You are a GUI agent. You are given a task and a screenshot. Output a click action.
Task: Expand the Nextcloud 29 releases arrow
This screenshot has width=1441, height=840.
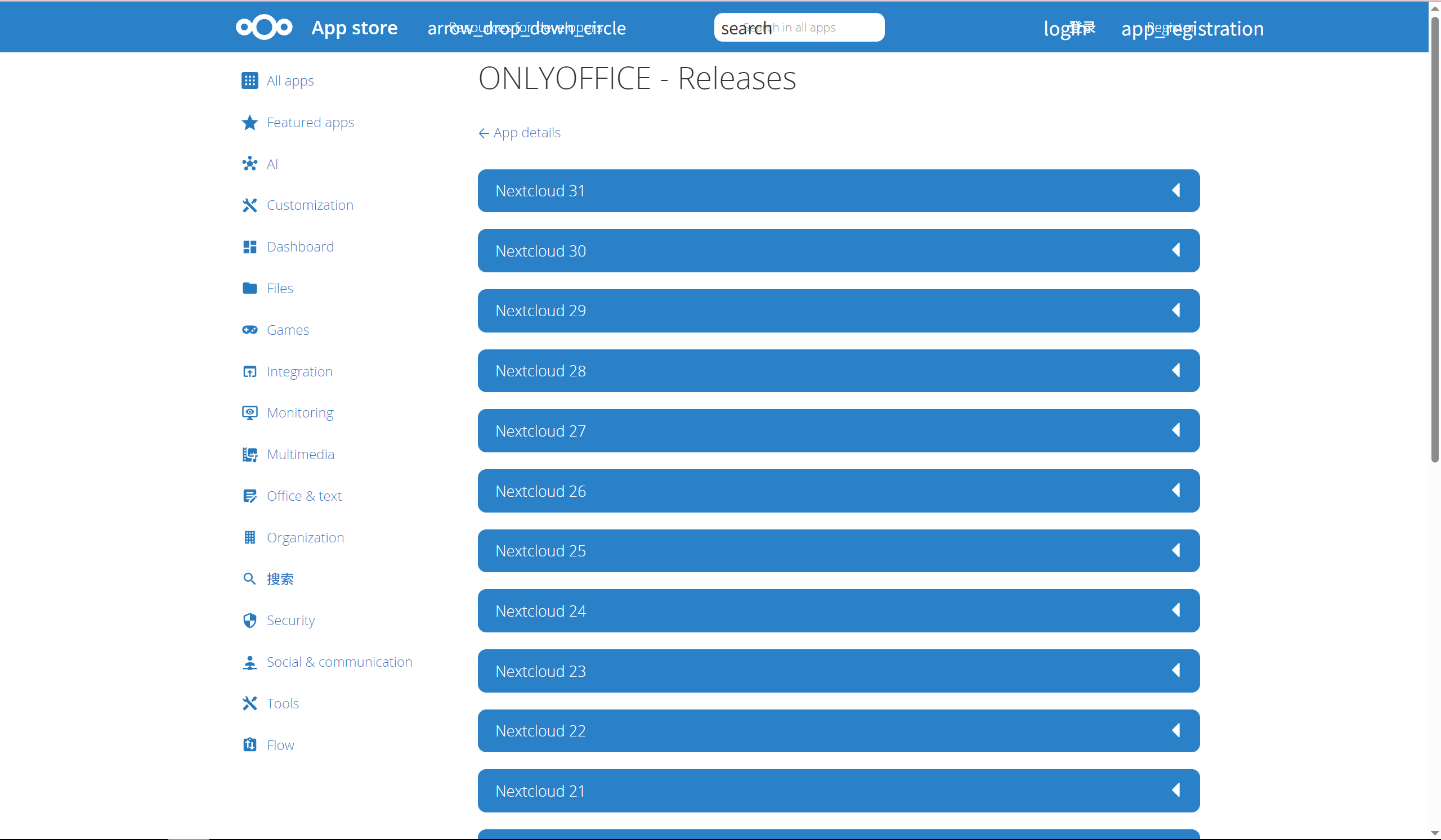click(1176, 310)
